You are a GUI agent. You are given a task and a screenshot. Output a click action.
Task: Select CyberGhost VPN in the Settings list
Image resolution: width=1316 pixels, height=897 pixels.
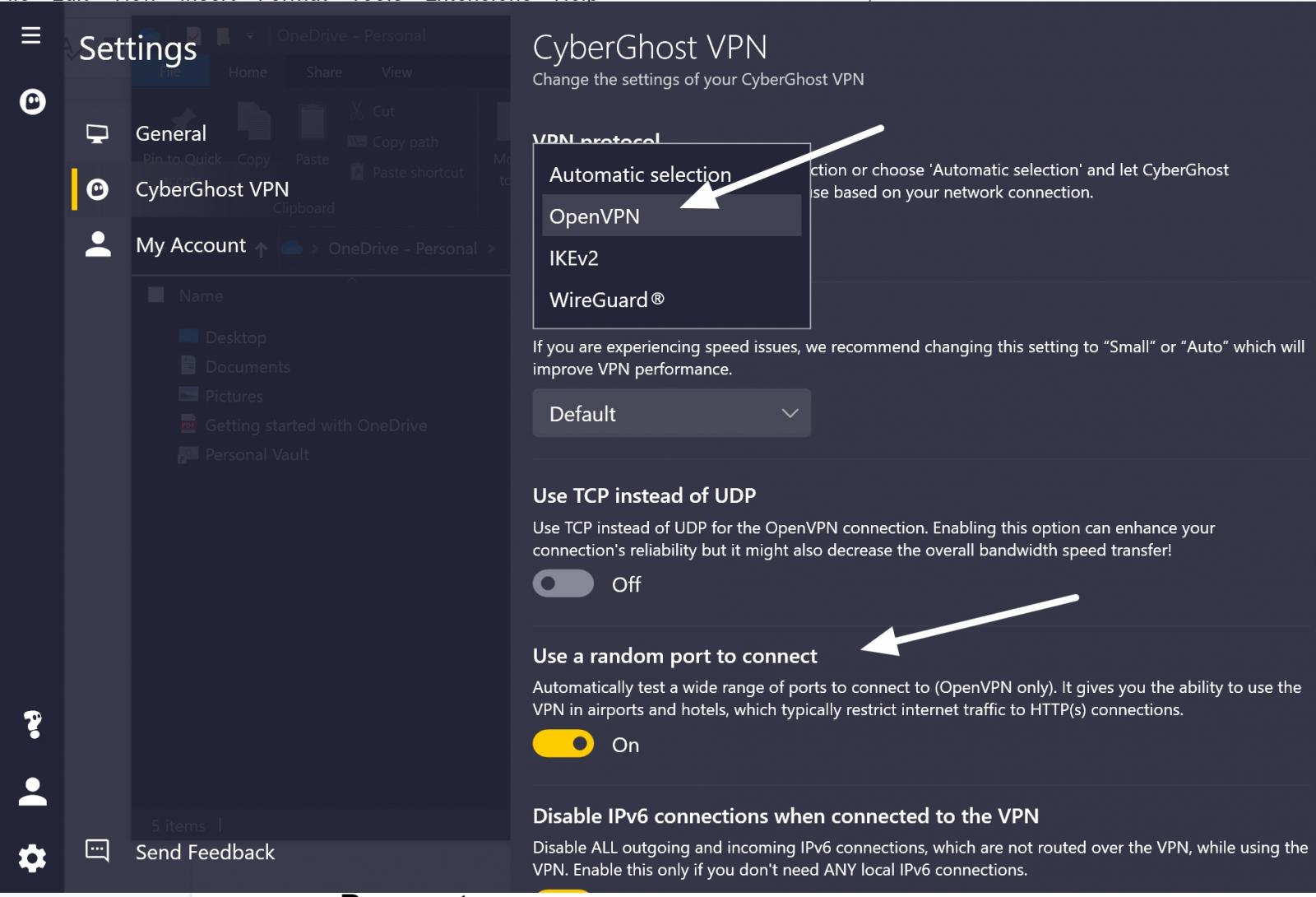tap(211, 188)
